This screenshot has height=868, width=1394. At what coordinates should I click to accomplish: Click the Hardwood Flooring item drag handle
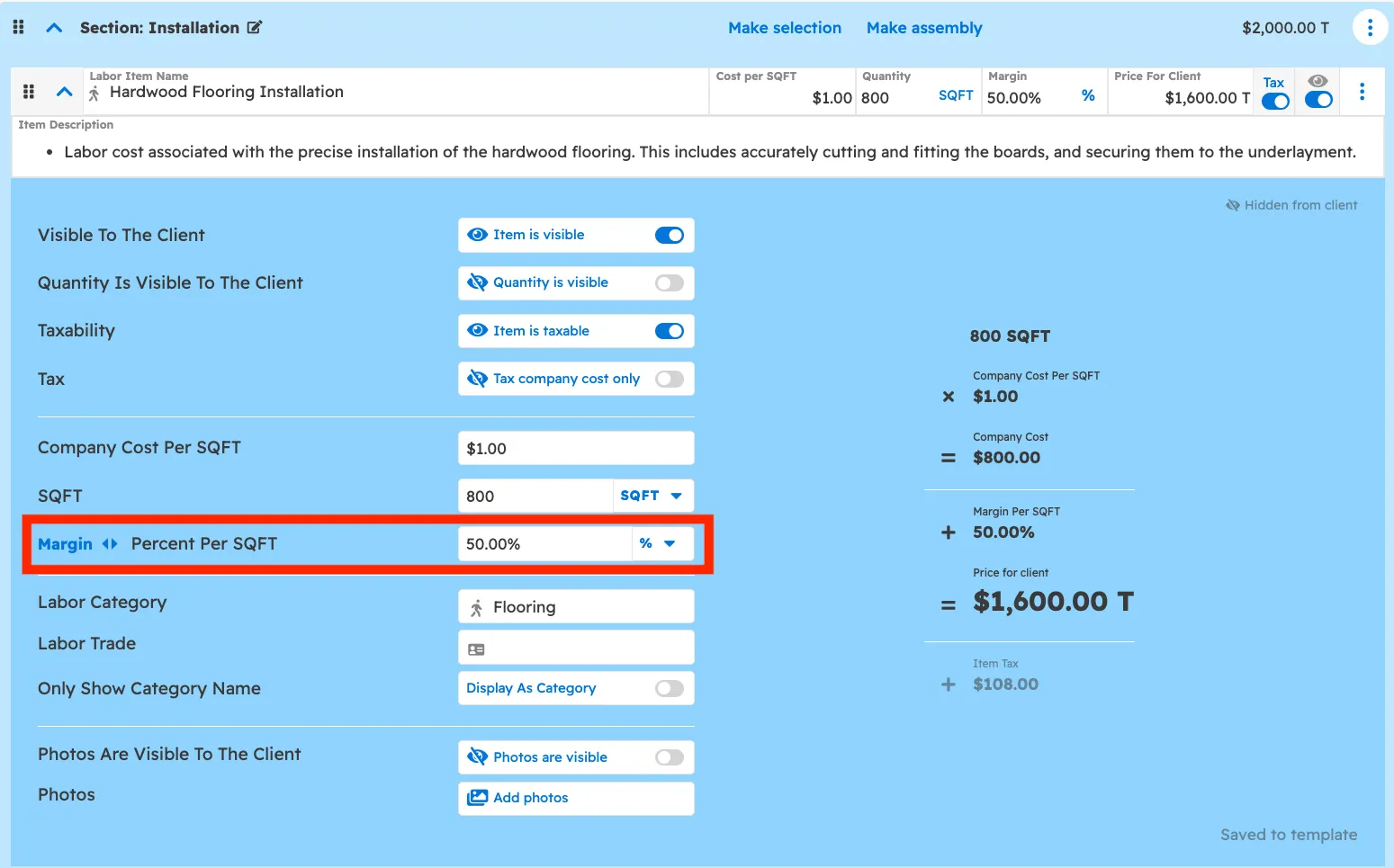pyautogui.click(x=29, y=92)
